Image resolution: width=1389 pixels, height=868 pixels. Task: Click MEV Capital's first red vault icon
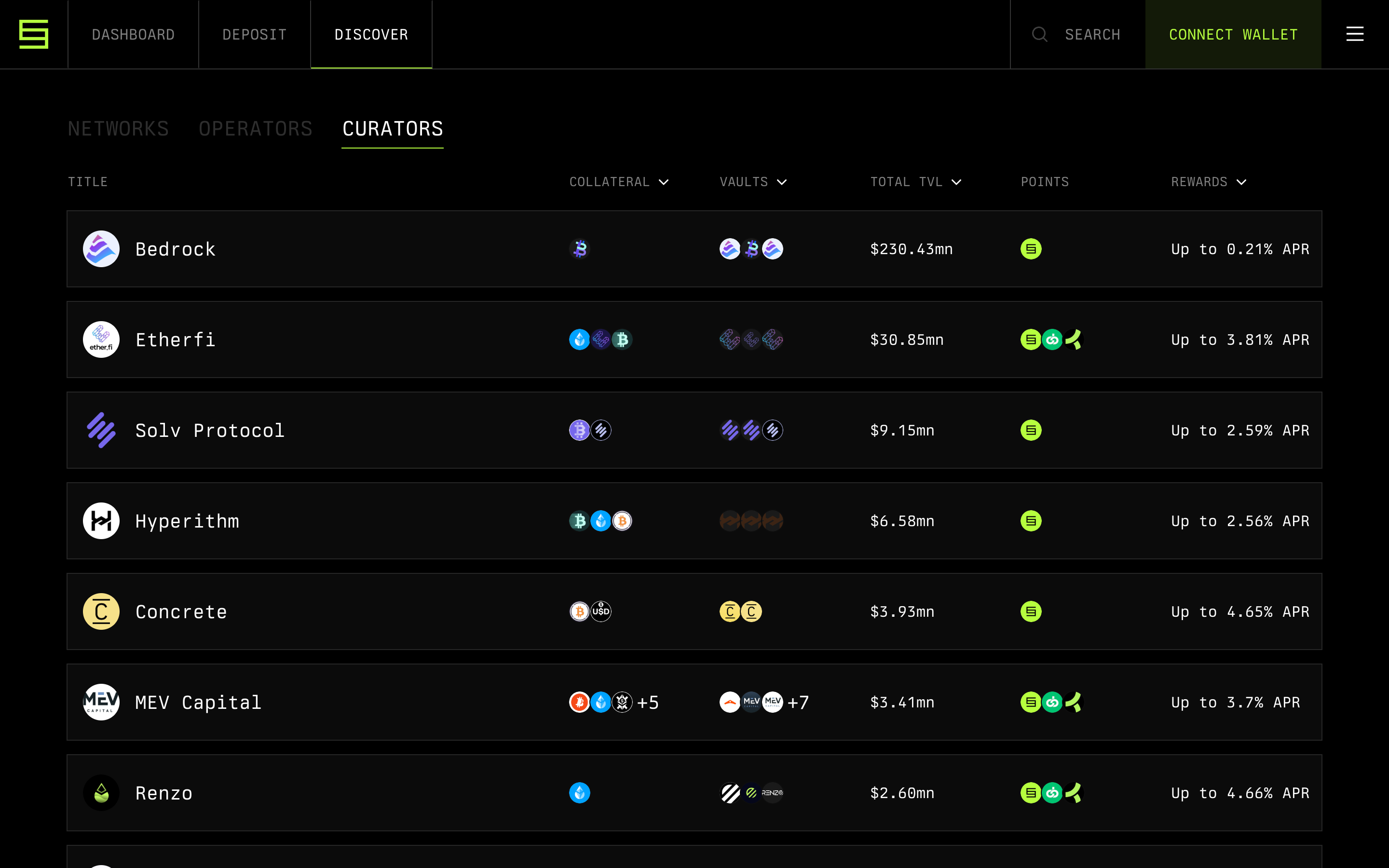[730, 702]
